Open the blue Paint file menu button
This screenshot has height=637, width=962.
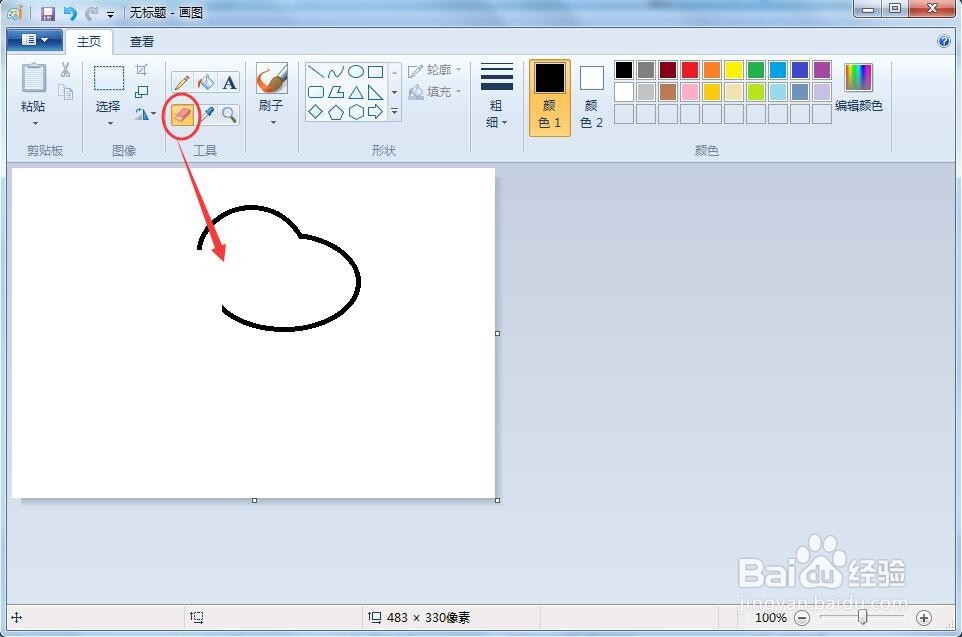coord(34,41)
